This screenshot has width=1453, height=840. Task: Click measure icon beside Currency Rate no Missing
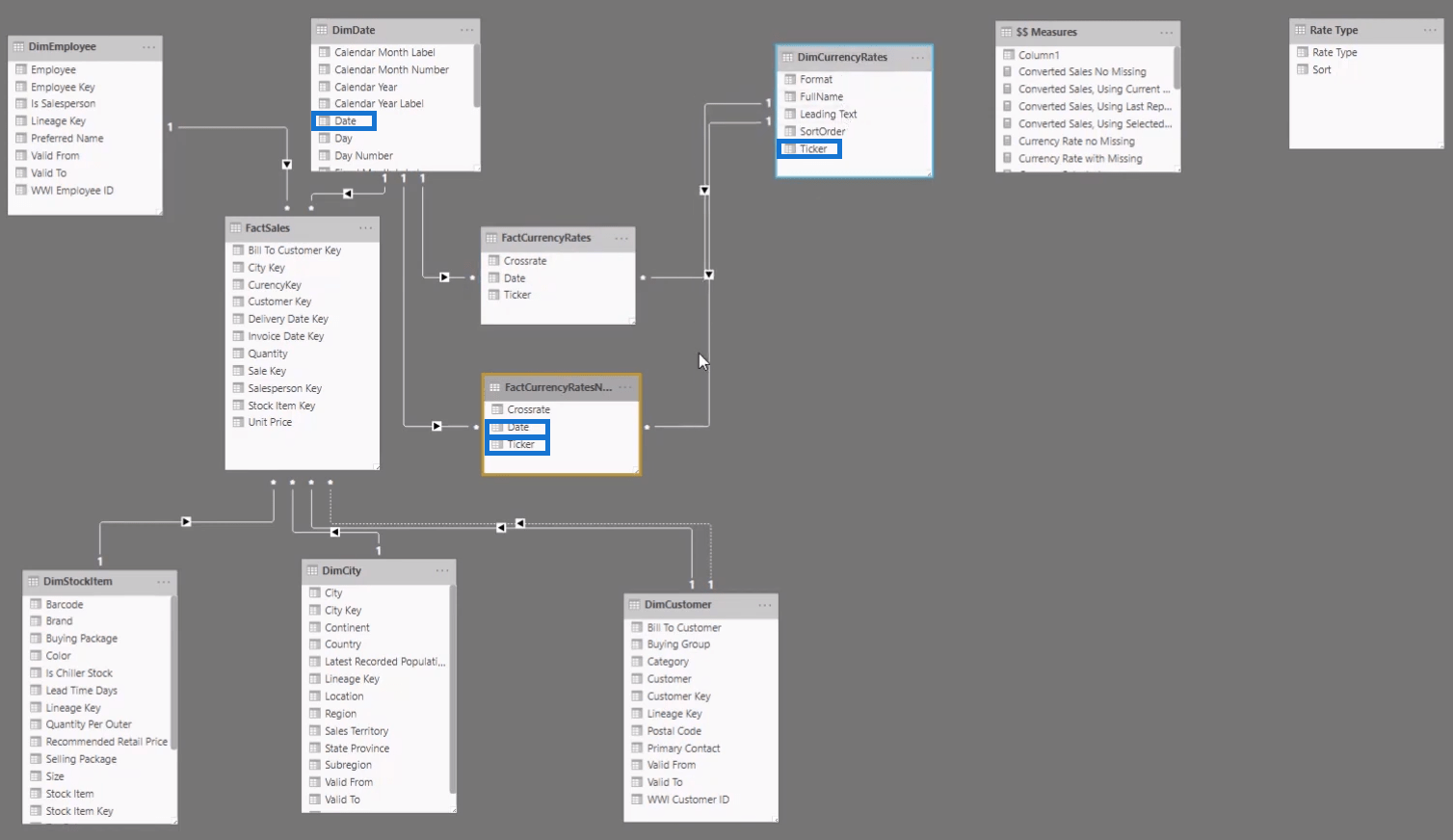click(x=1009, y=142)
